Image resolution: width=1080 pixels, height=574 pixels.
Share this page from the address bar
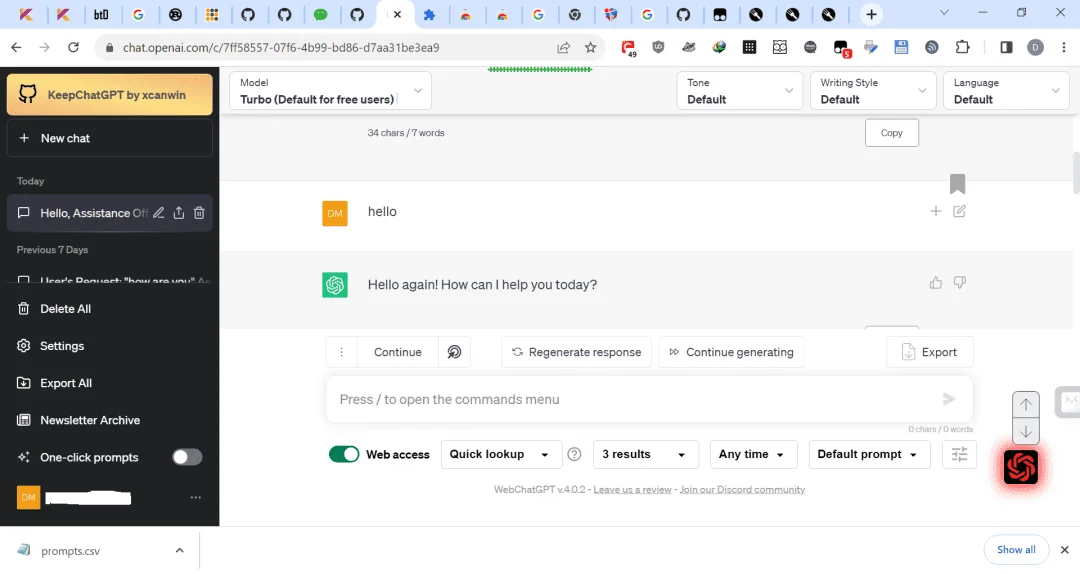(x=563, y=48)
